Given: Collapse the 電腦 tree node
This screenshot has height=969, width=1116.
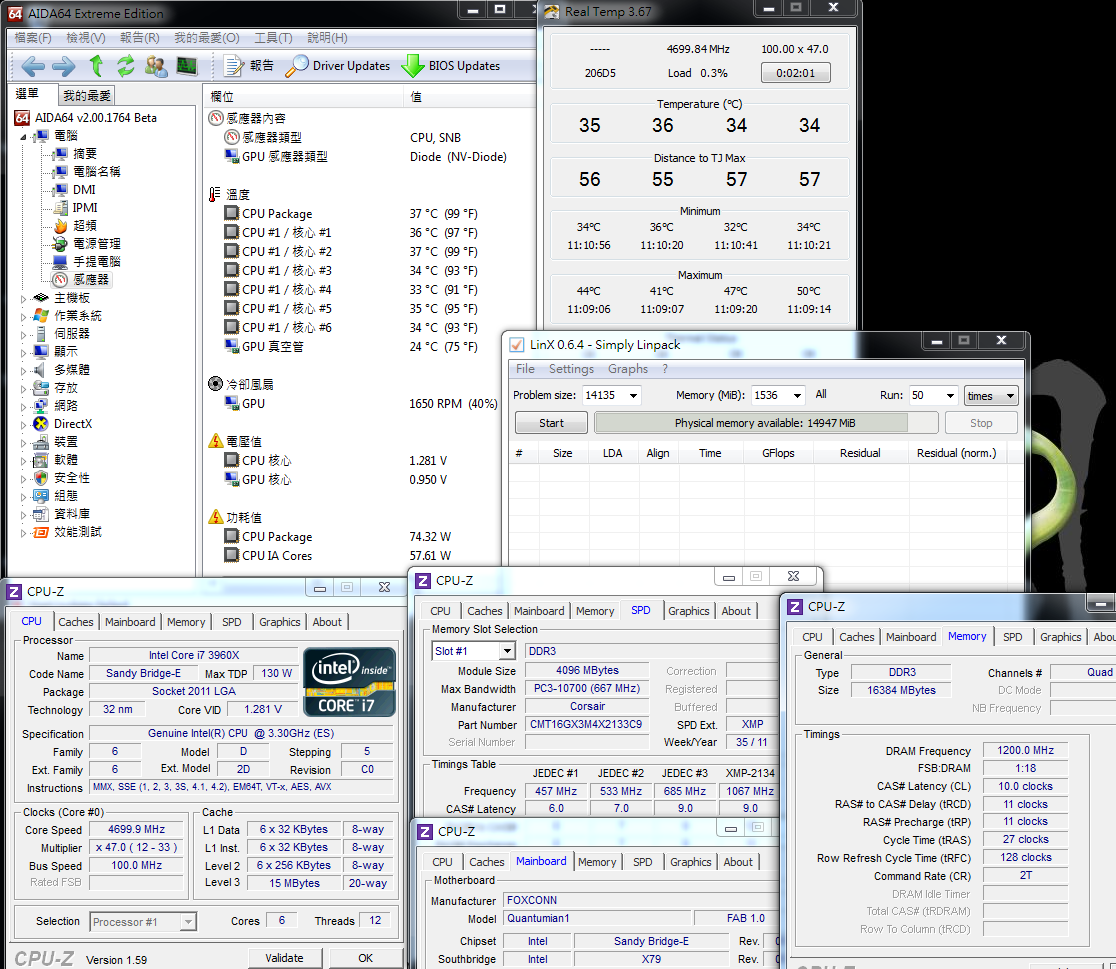Looking at the screenshot, I should (x=23, y=136).
